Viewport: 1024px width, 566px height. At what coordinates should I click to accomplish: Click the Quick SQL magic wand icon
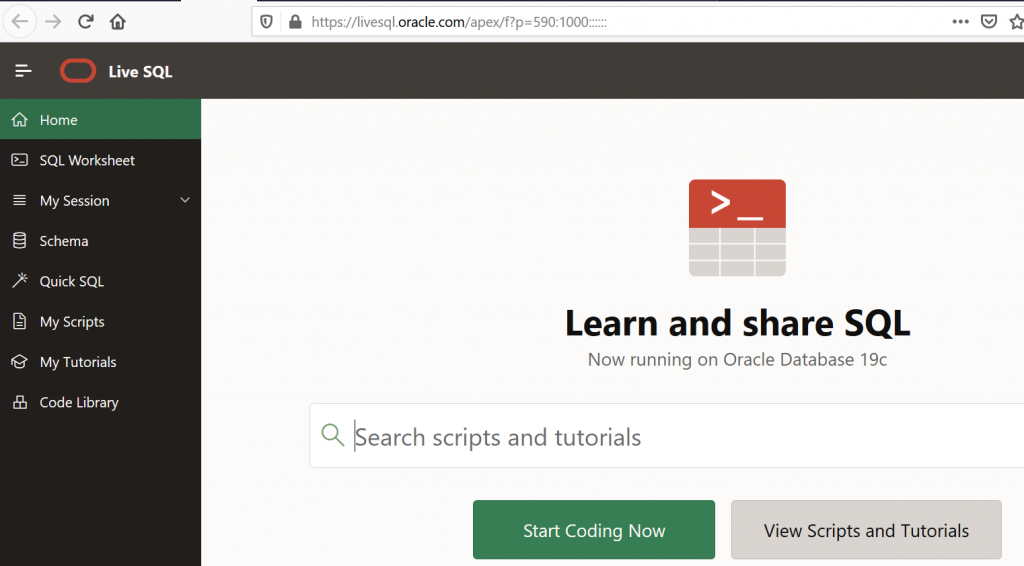(20, 281)
